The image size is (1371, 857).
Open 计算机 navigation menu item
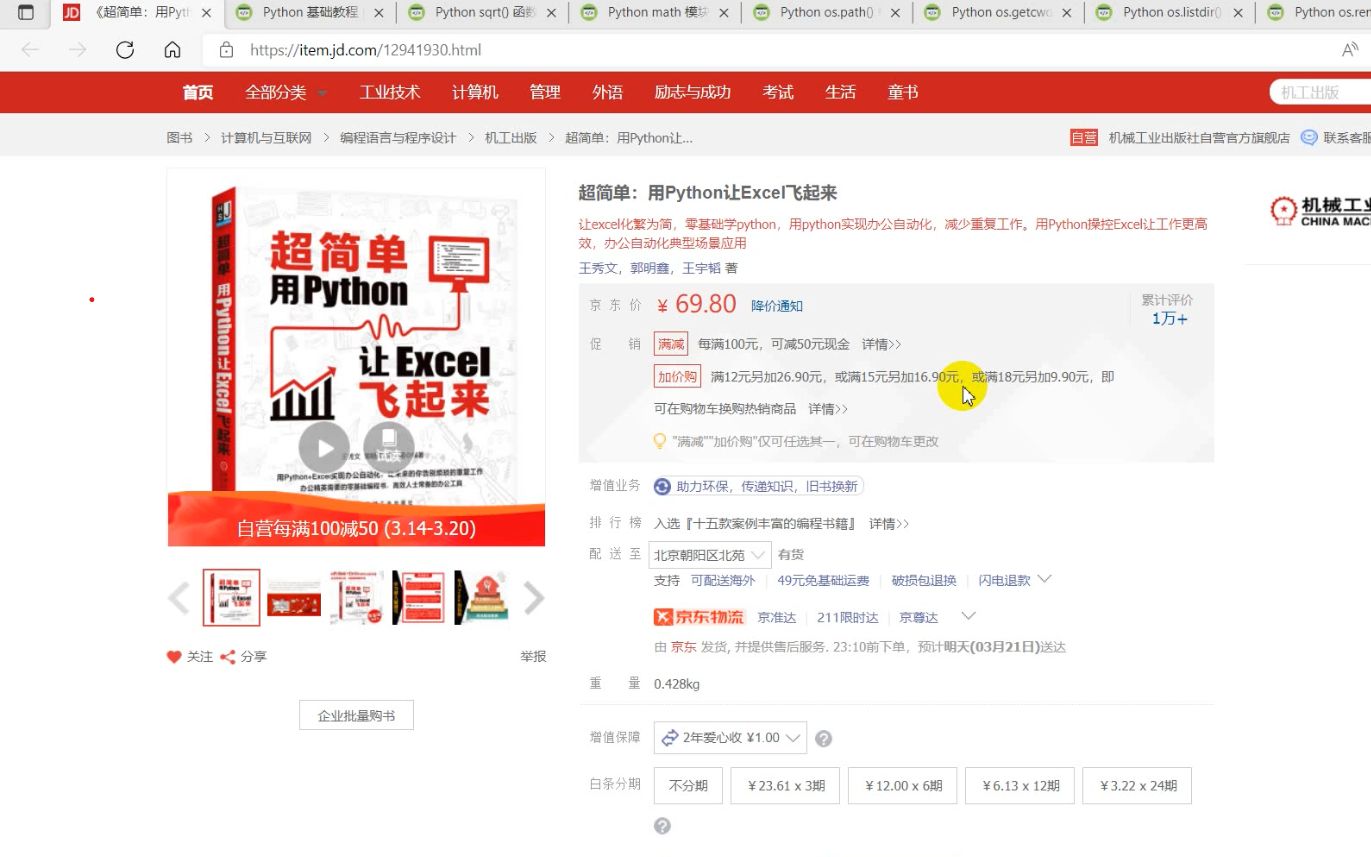point(475,92)
